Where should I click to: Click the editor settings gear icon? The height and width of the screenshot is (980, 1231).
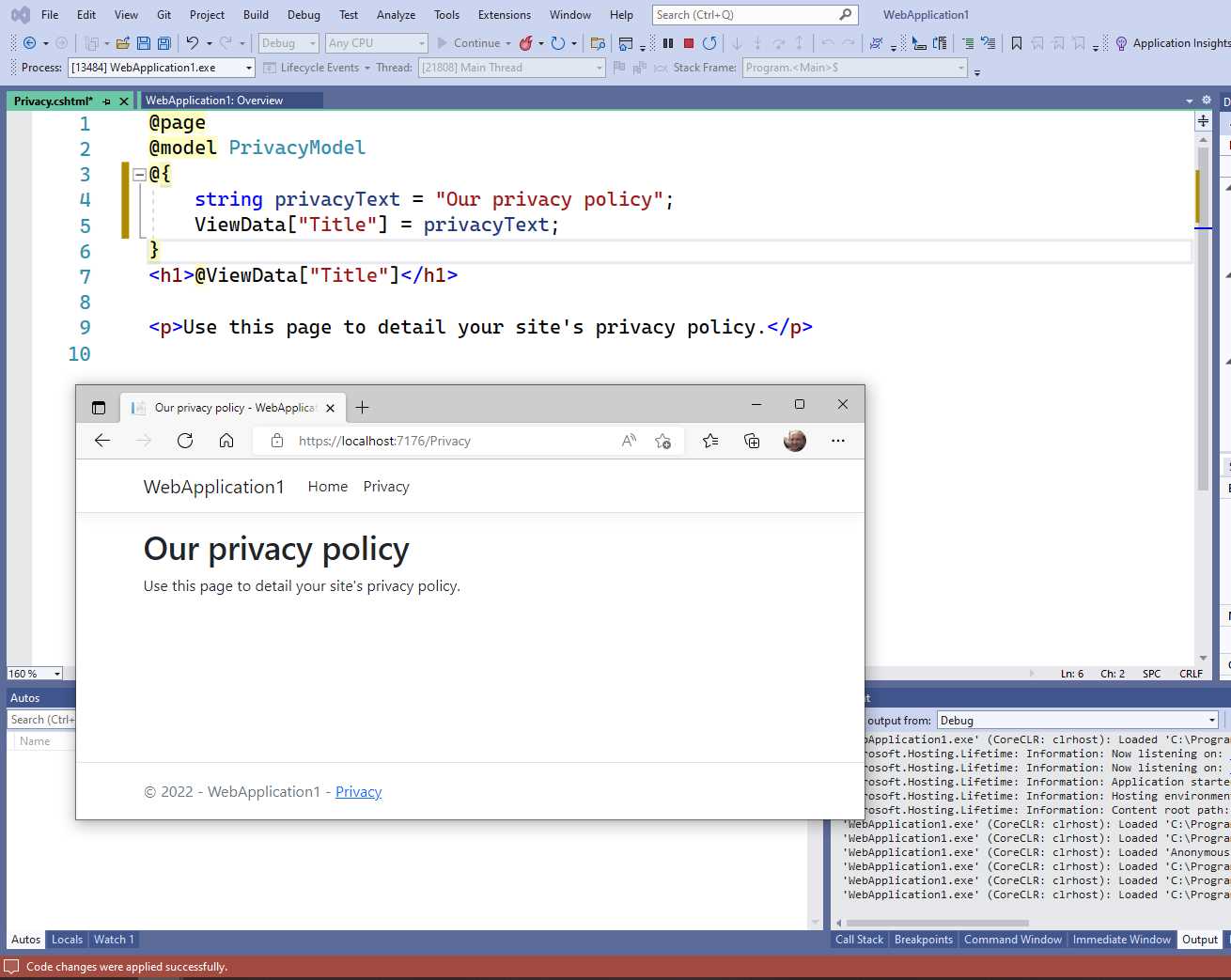coord(1207,100)
